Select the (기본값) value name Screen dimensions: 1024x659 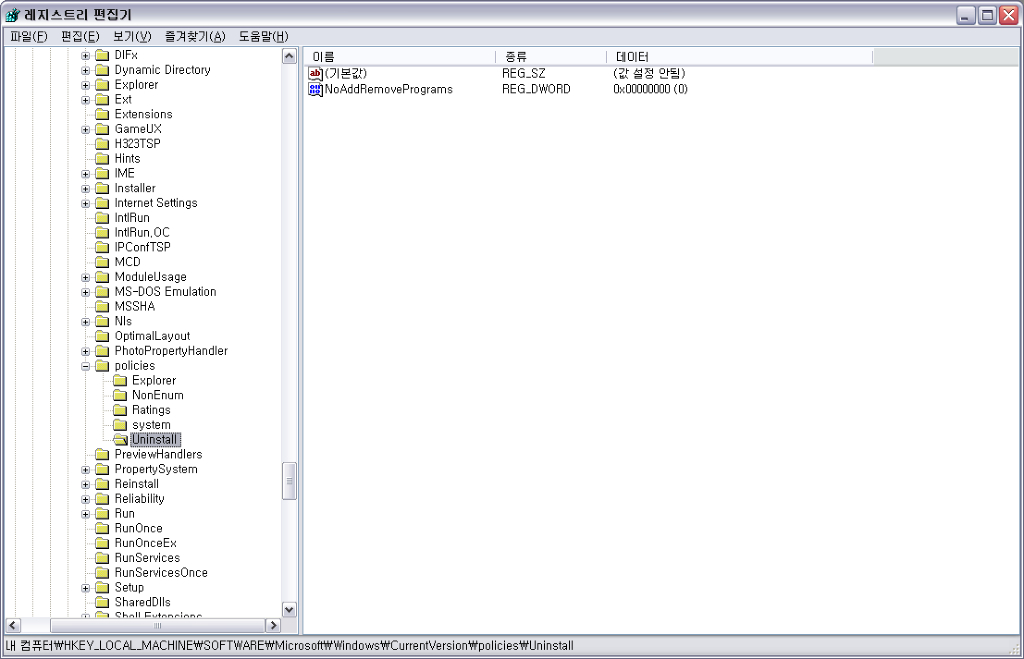(346, 74)
